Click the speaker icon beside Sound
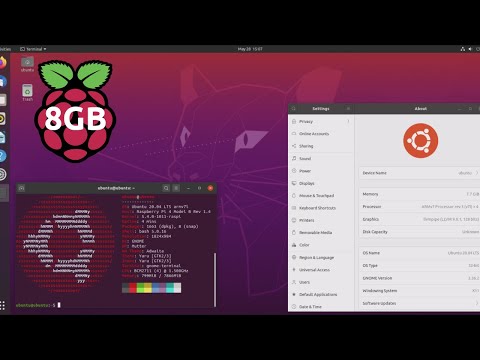Viewport: 480px width, 360px height. [294, 159]
